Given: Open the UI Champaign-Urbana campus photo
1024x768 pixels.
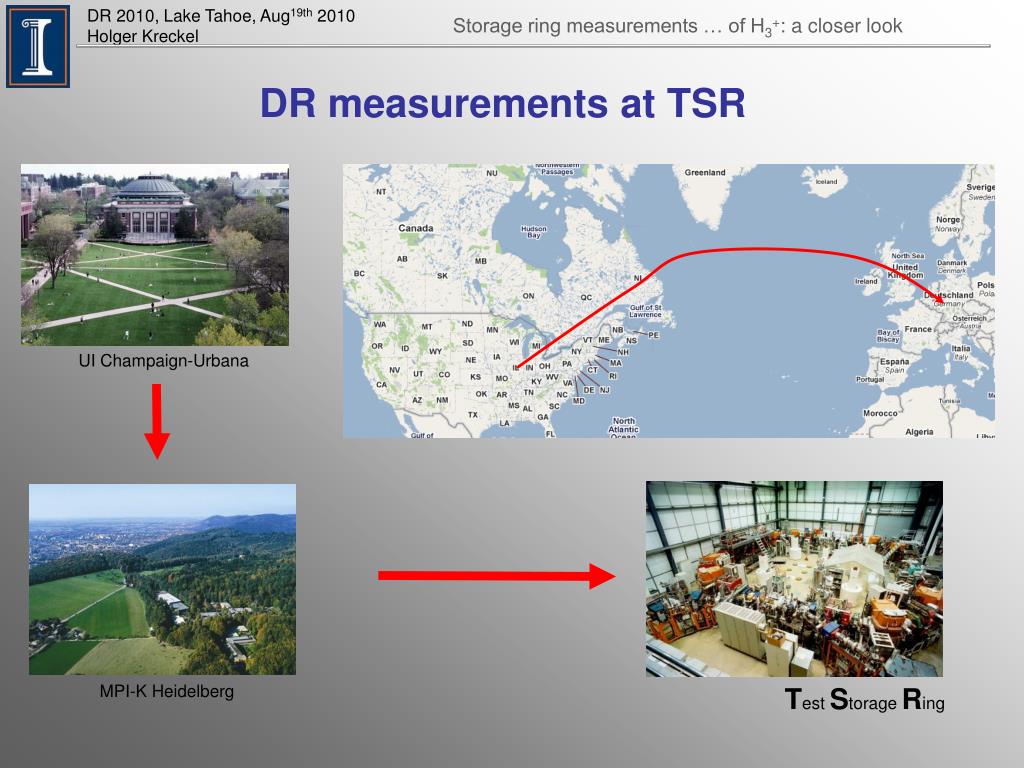Looking at the screenshot, I should click(x=155, y=255).
